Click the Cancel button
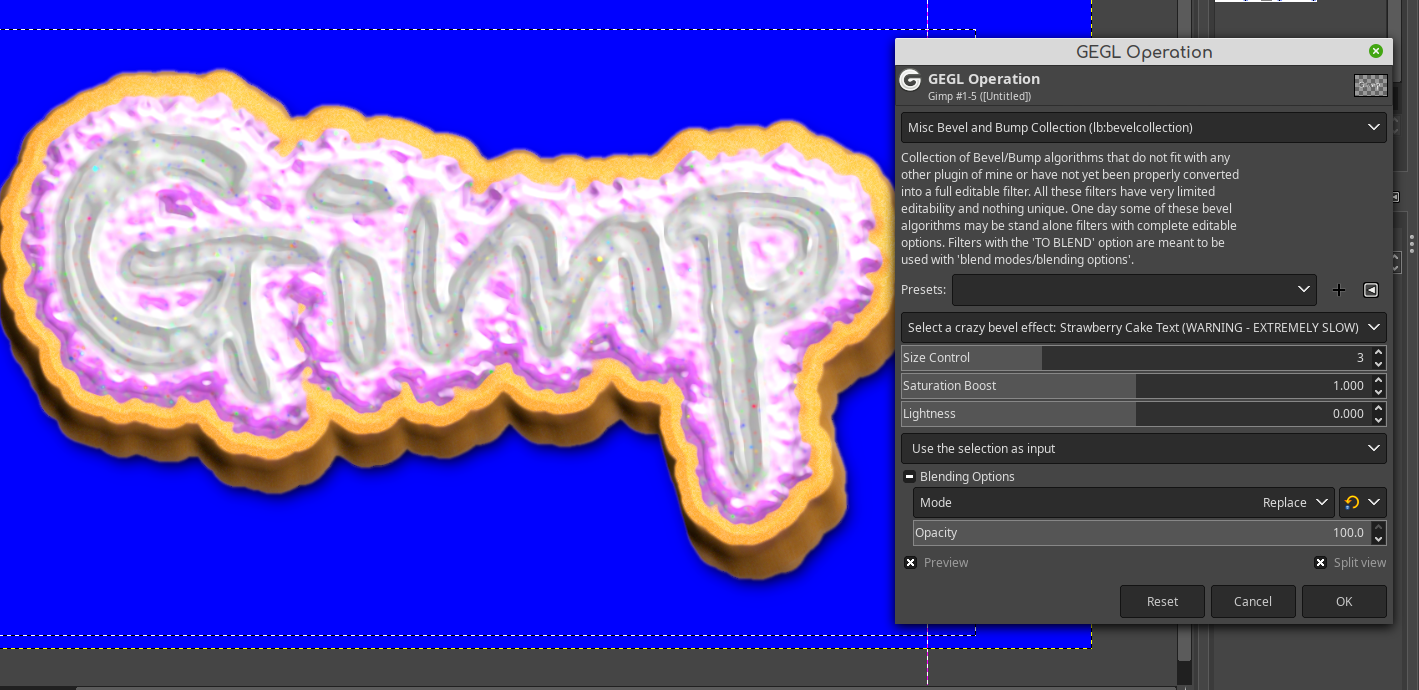 click(x=1253, y=602)
